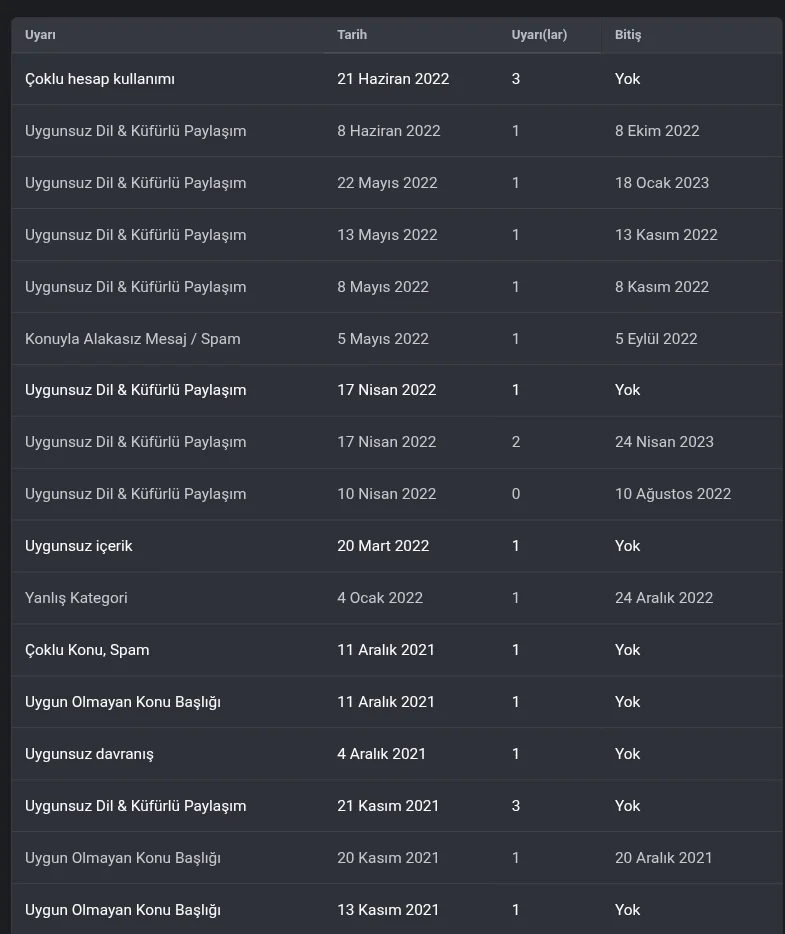View the Uygunsuz davranış warning

89,754
